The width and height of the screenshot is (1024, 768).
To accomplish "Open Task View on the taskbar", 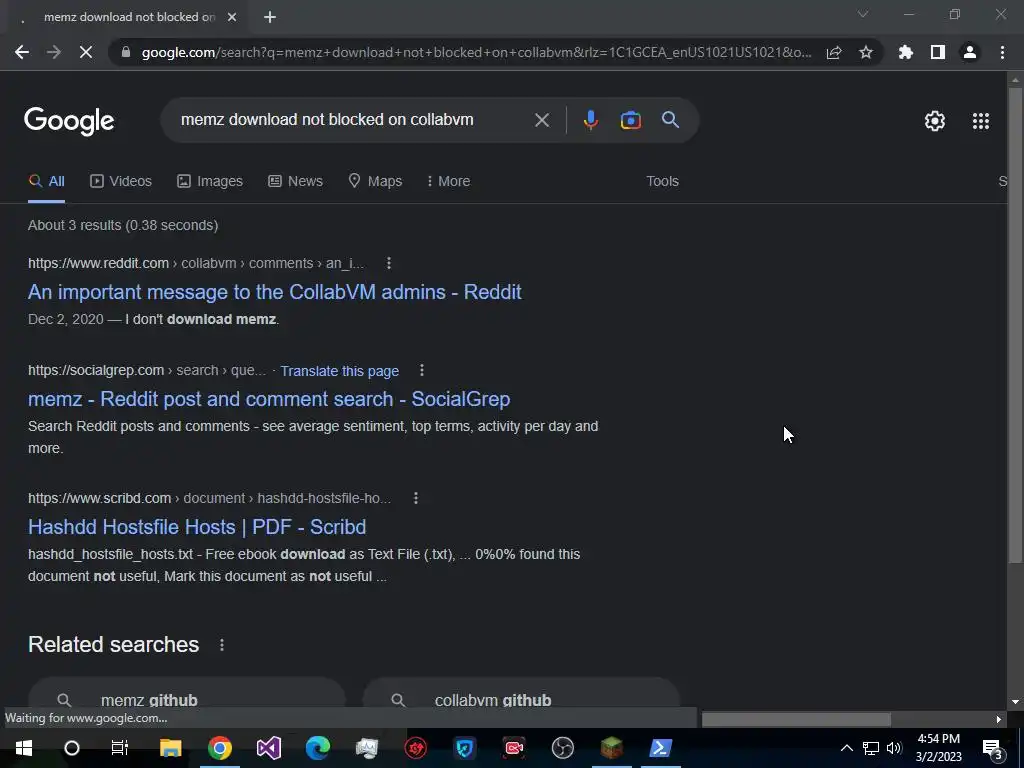I will (120, 748).
